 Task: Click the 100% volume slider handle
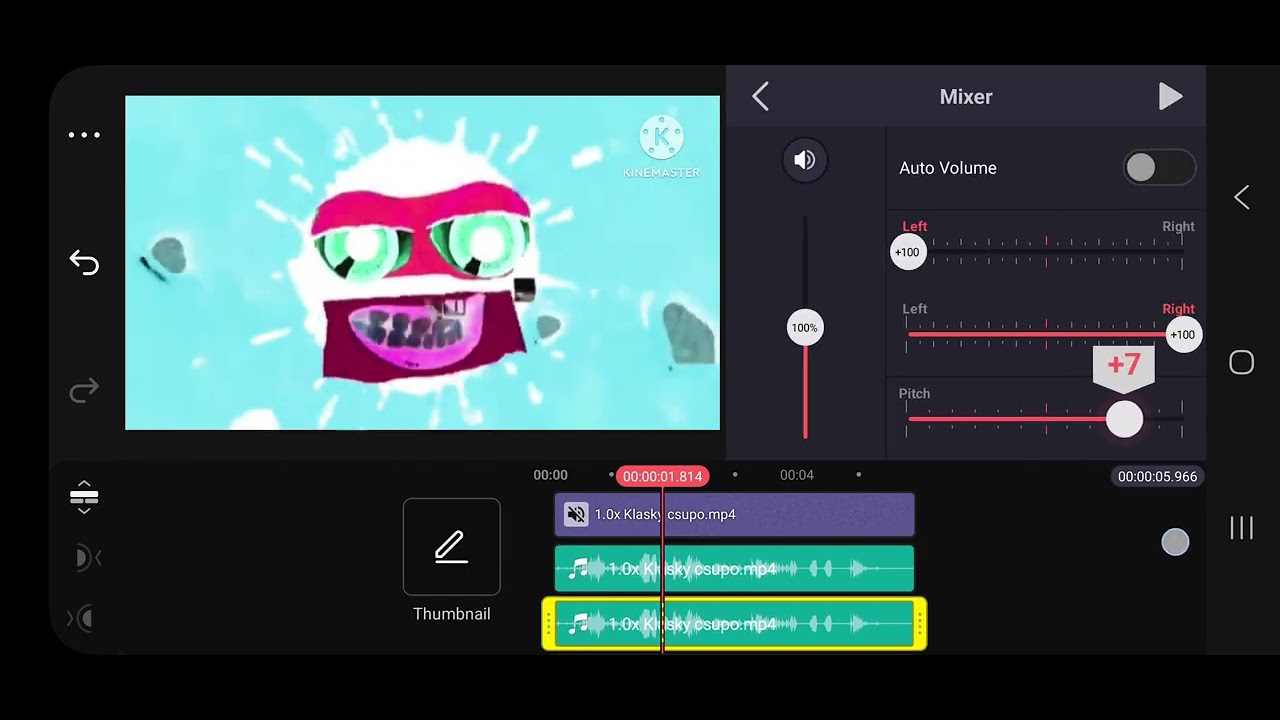tap(805, 328)
